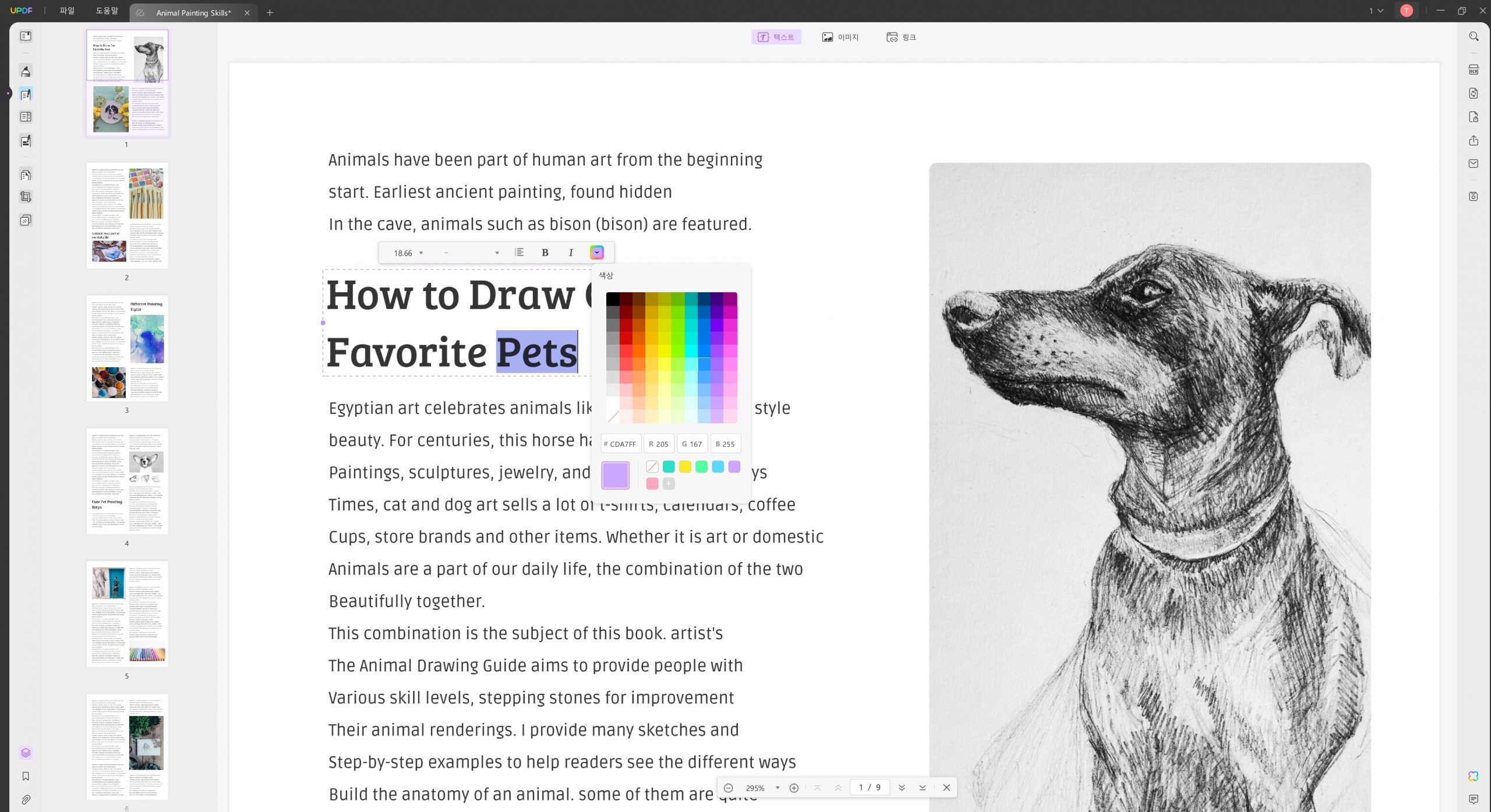This screenshot has height=812, width=1491.
Task: Click the text alignment icon
Action: tap(520, 253)
